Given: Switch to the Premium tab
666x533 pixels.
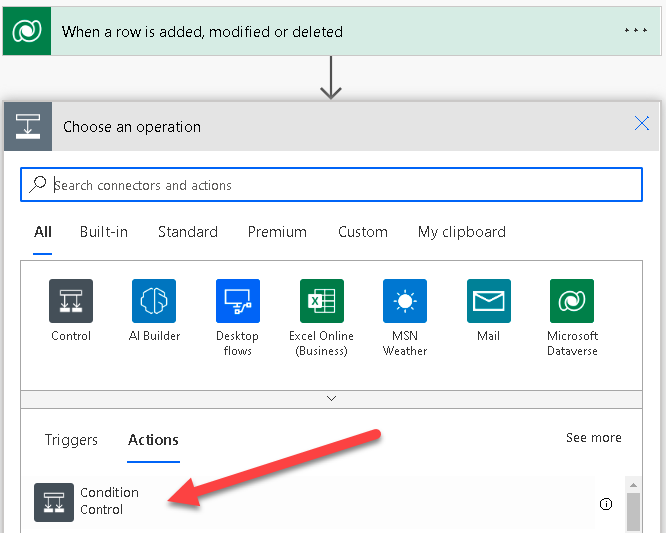Looking at the screenshot, I should point(277,232).
